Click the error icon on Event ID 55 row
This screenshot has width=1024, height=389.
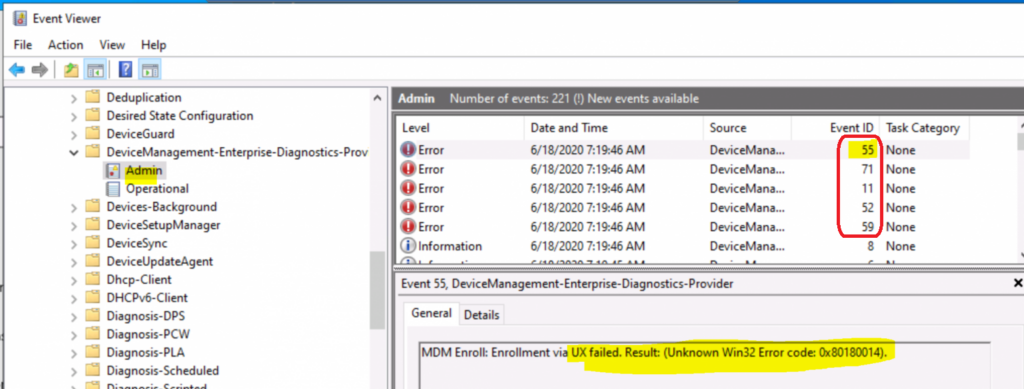408,150
